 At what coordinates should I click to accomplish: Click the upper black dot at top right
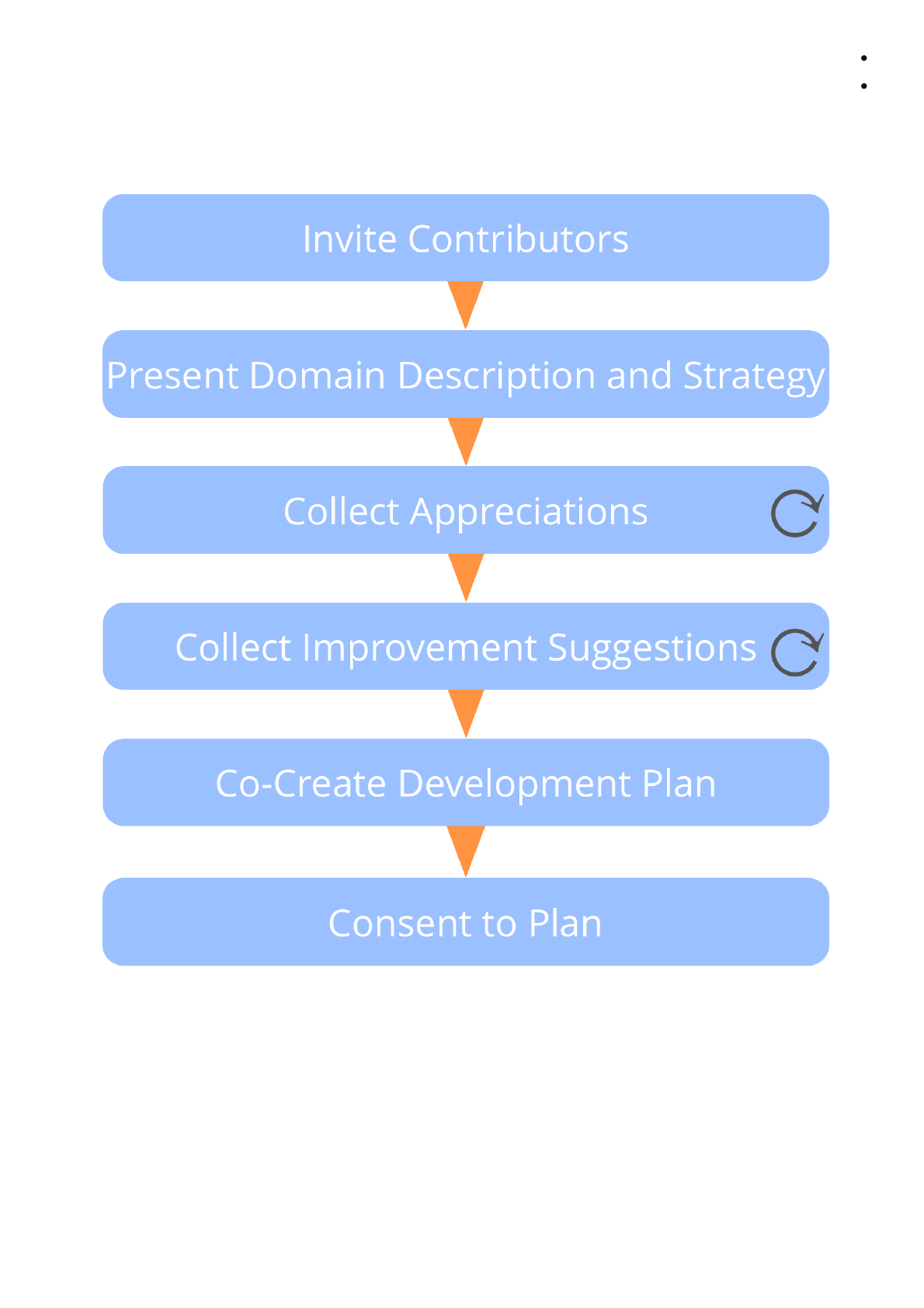click(863, 58)
